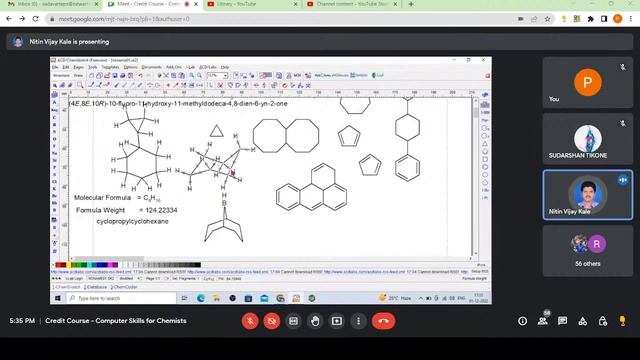Viewport: 640px width, 360px height.
Task: Open meeting details info icon
Action: click(x=522, y=321)
